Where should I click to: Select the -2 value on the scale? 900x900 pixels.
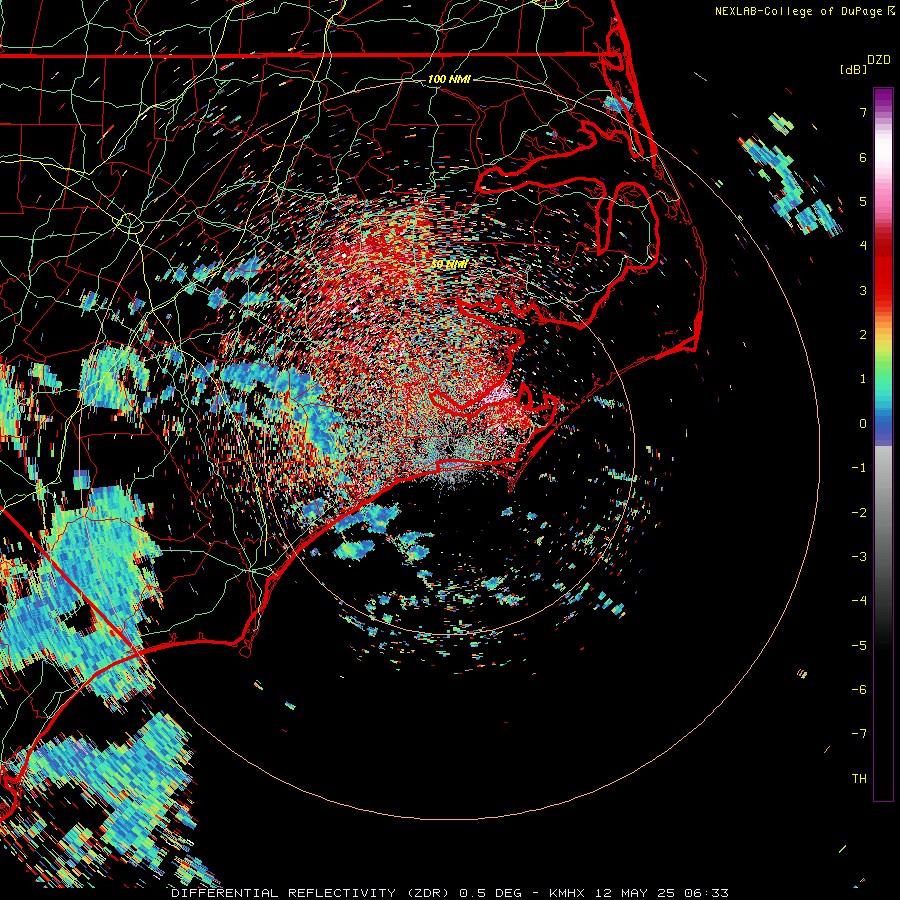coord(859,513)
